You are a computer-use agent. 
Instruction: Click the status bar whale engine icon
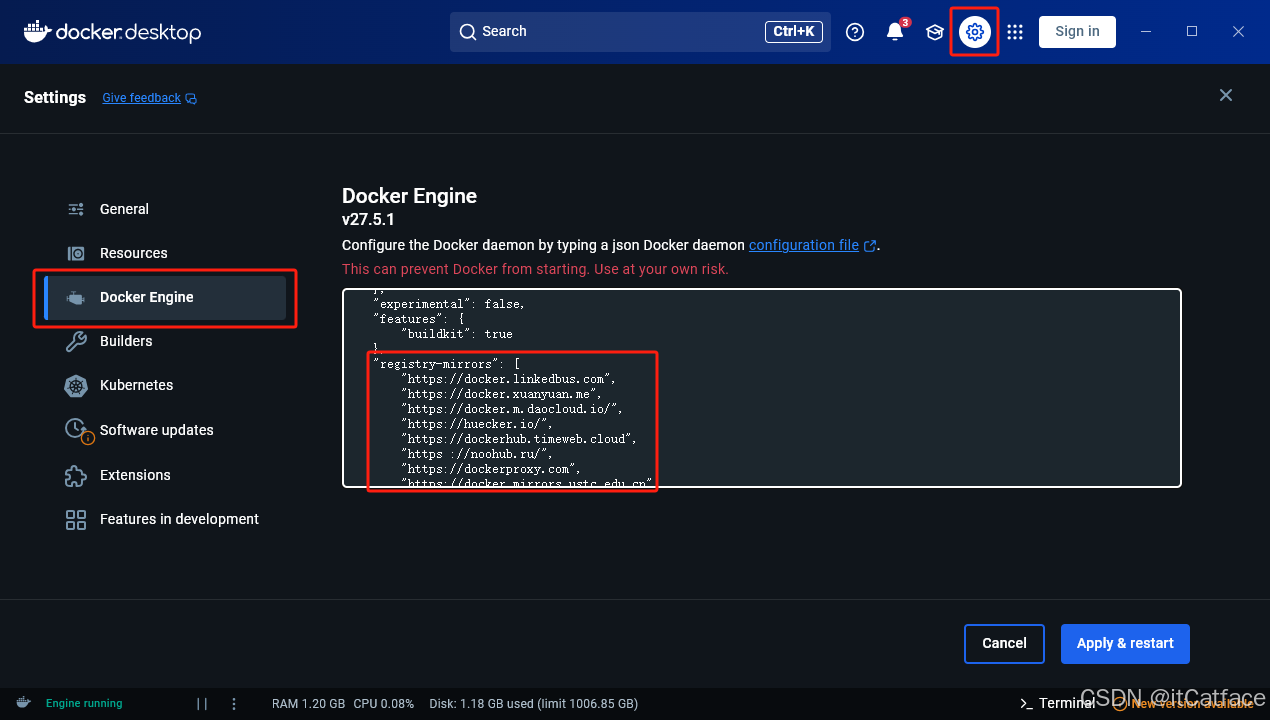click(24, 703)
